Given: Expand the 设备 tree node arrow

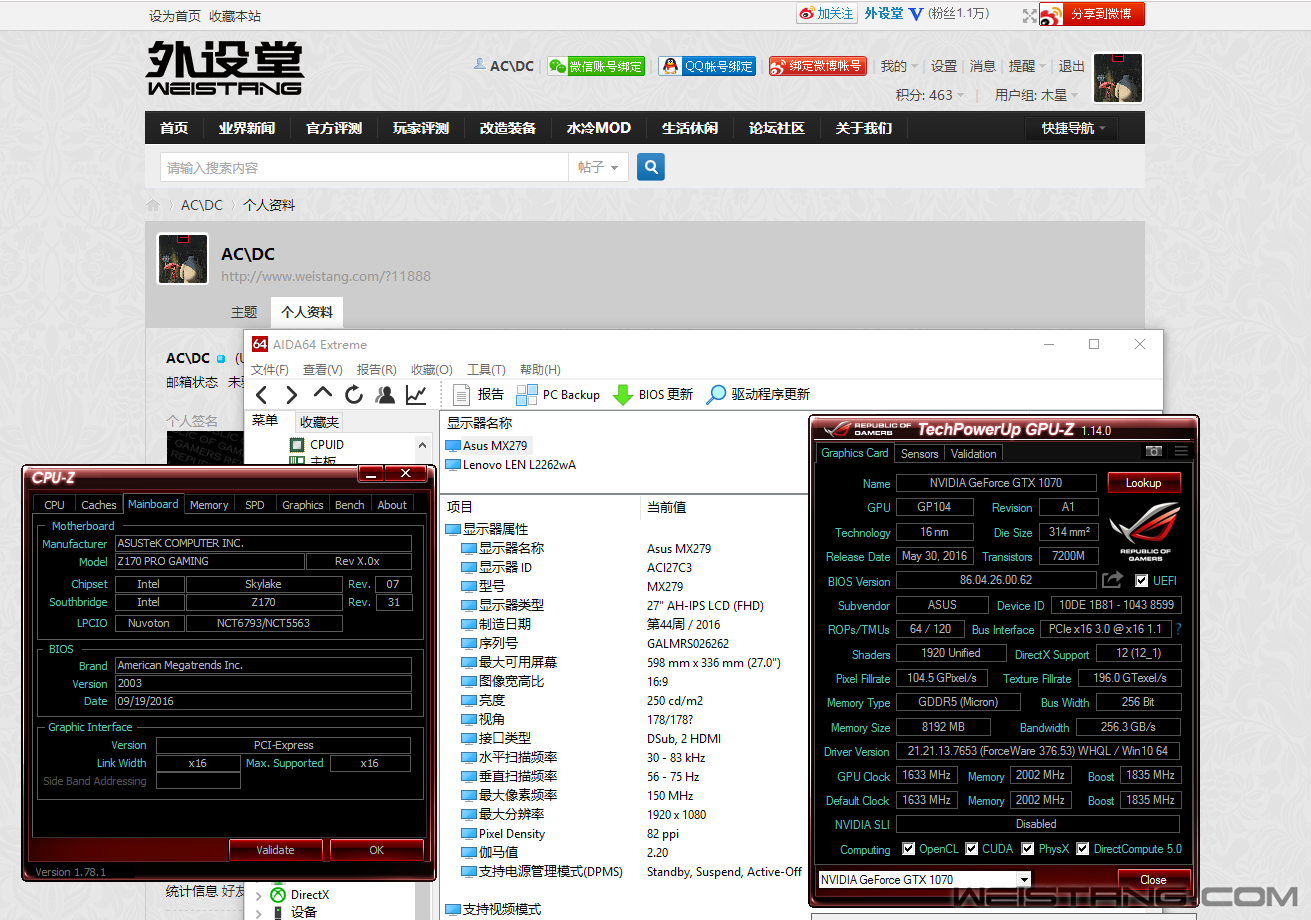Looking at the screenshot, I should click(x=258, y=913).
